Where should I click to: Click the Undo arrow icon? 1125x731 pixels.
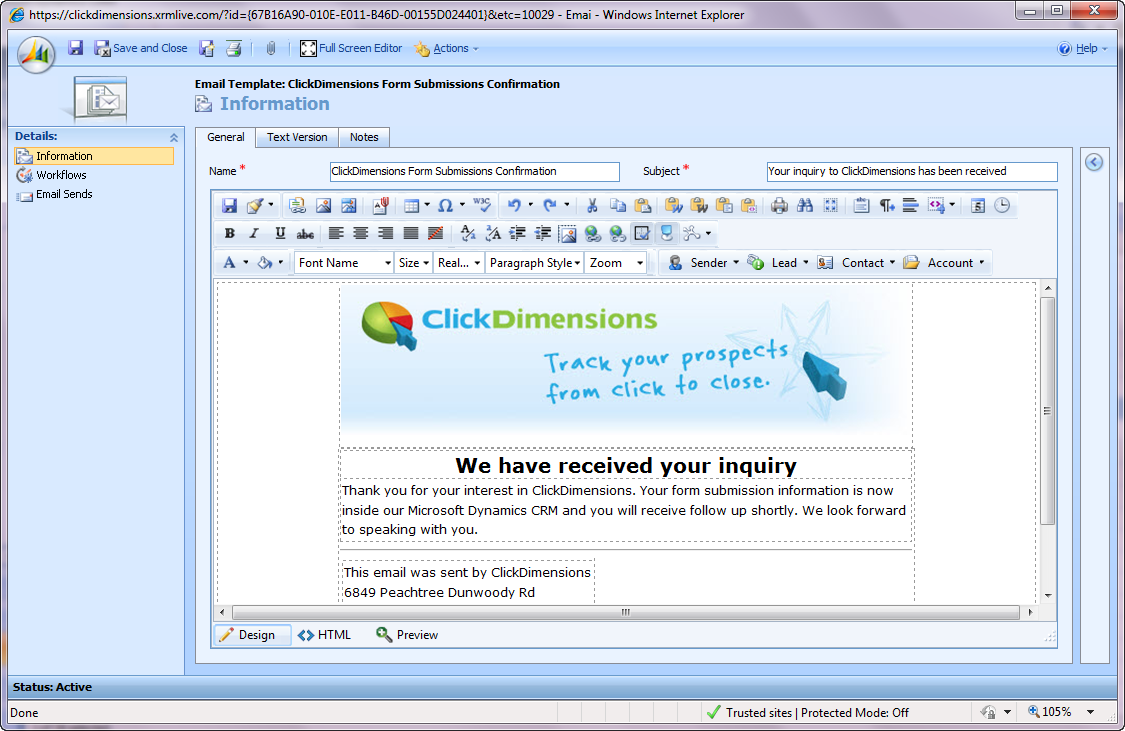(x=514, y=206)
